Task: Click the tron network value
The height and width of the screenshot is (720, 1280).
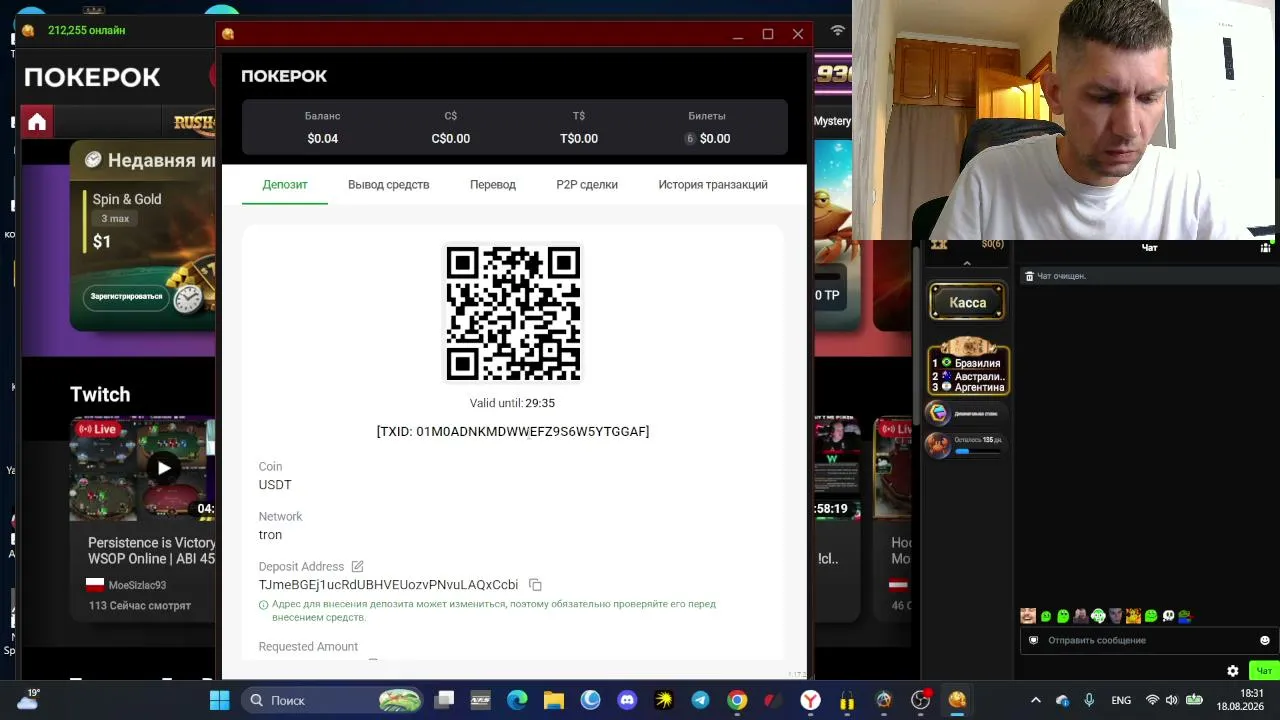Action: coord(270,535)
